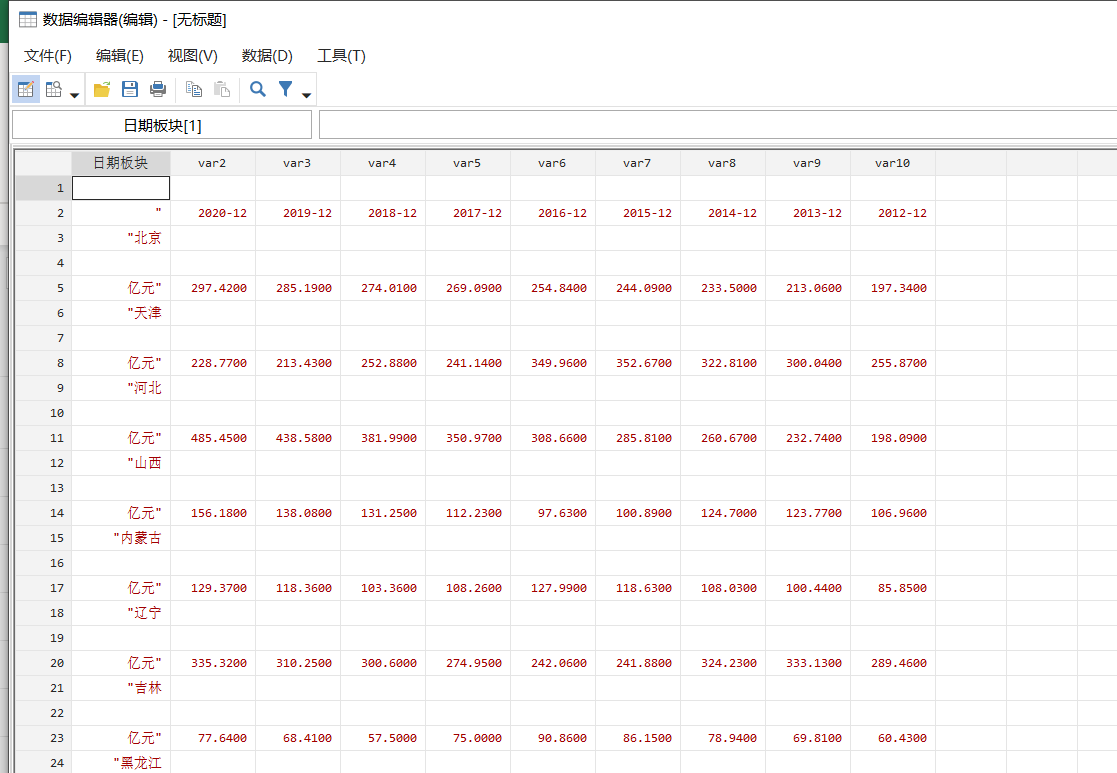Open the 数据(D) menu
Viewport: 1117px width, 773px height.
[x=265, y=56]
